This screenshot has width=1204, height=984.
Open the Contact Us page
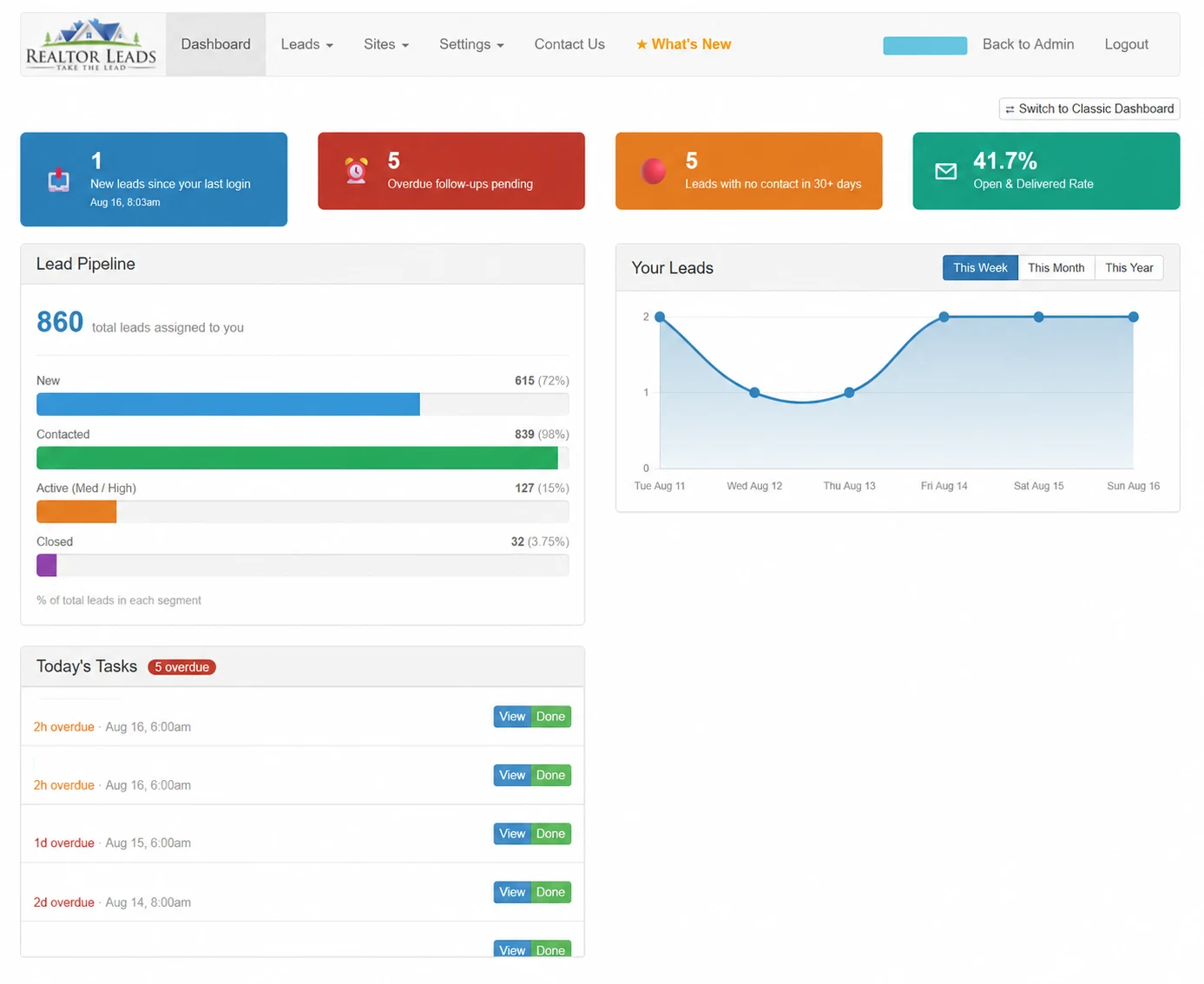tap(569, 44)
